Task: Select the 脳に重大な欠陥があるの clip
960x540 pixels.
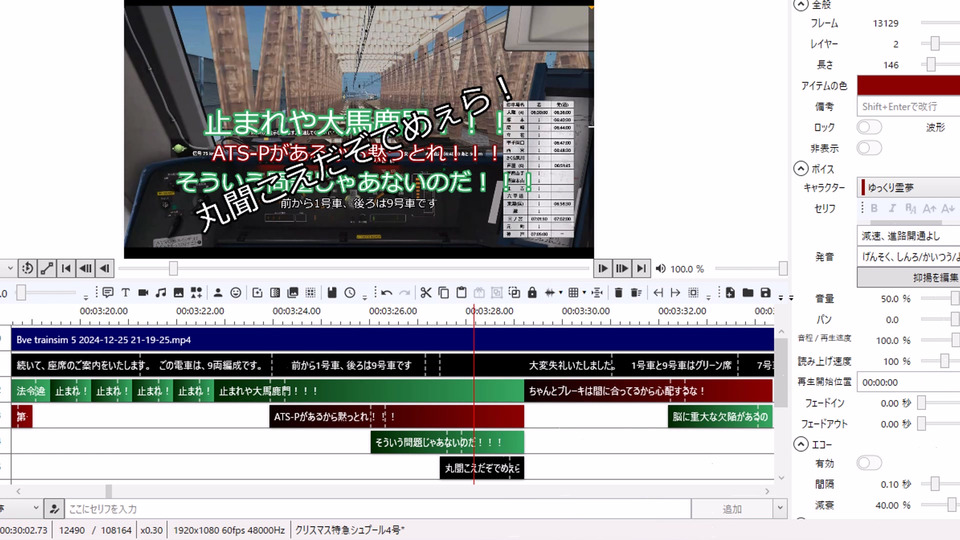Action: [x=720, y=416]
